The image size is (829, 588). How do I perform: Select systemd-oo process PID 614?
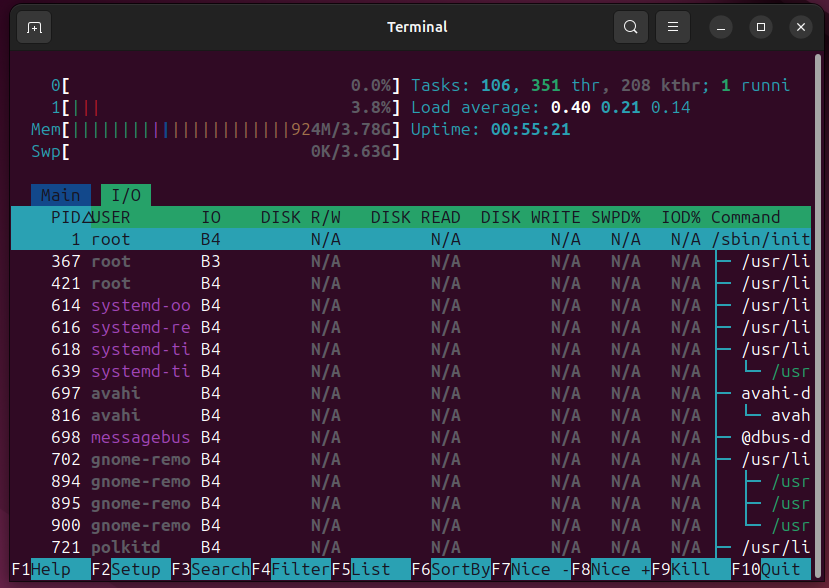tap(411, 306)
